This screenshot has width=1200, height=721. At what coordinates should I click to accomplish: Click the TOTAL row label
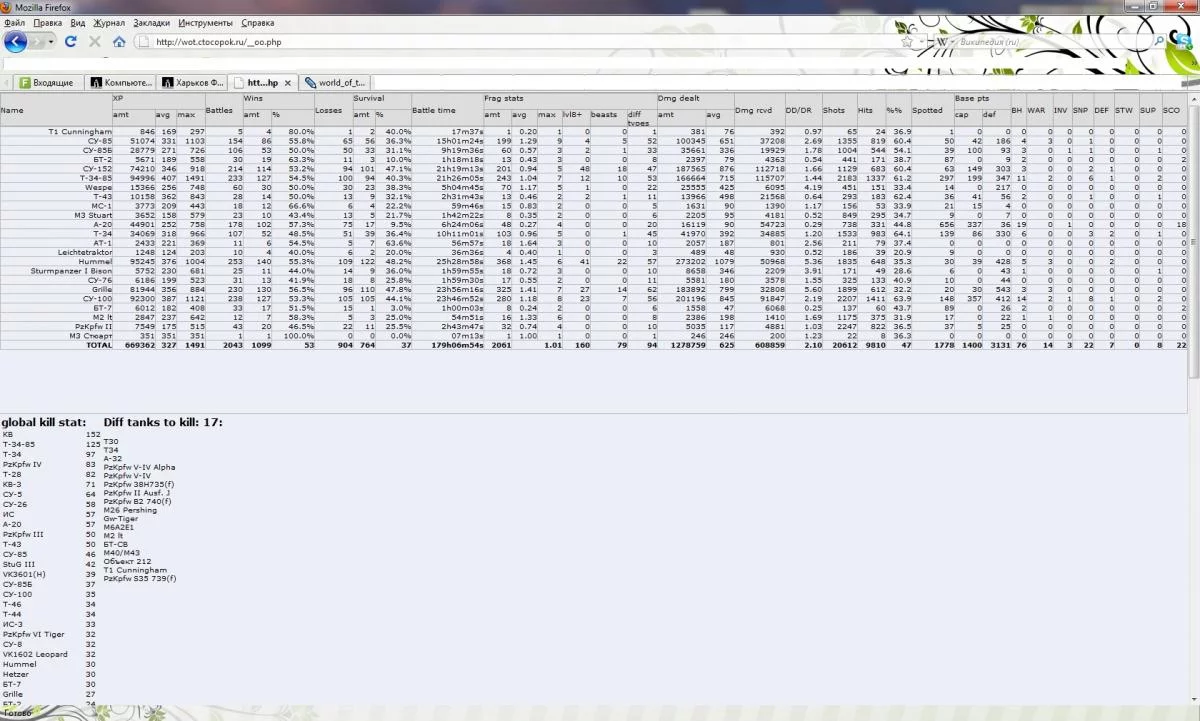coord(98,345)
